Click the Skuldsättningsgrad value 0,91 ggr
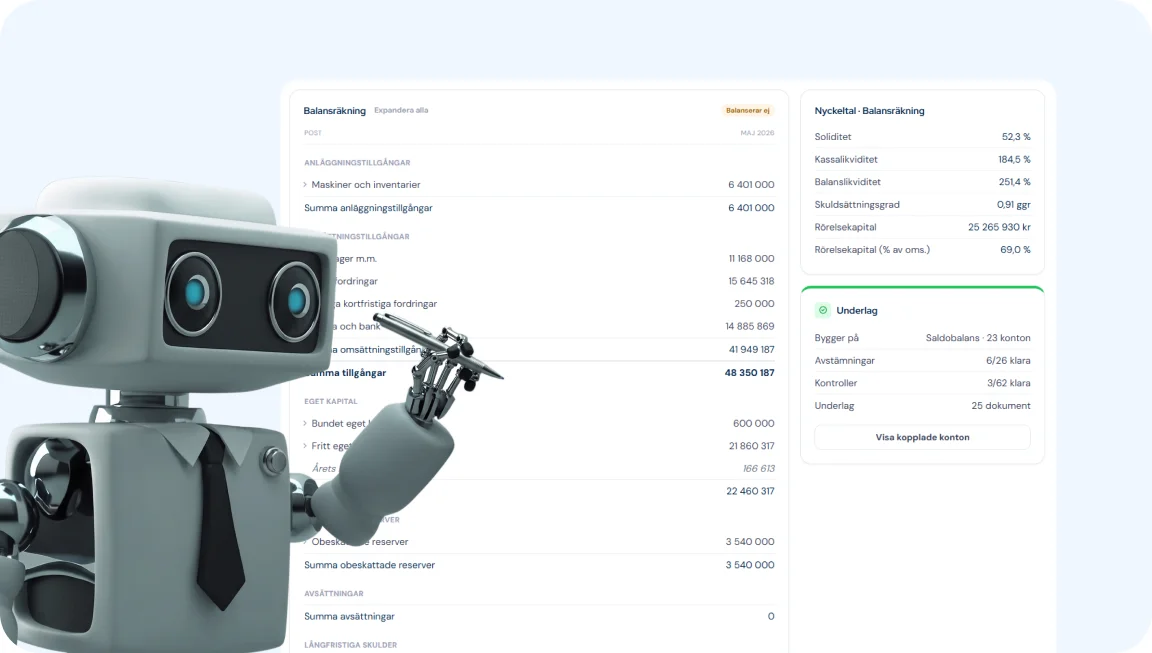This screenshot has height=653, width=1152. 1014,204
